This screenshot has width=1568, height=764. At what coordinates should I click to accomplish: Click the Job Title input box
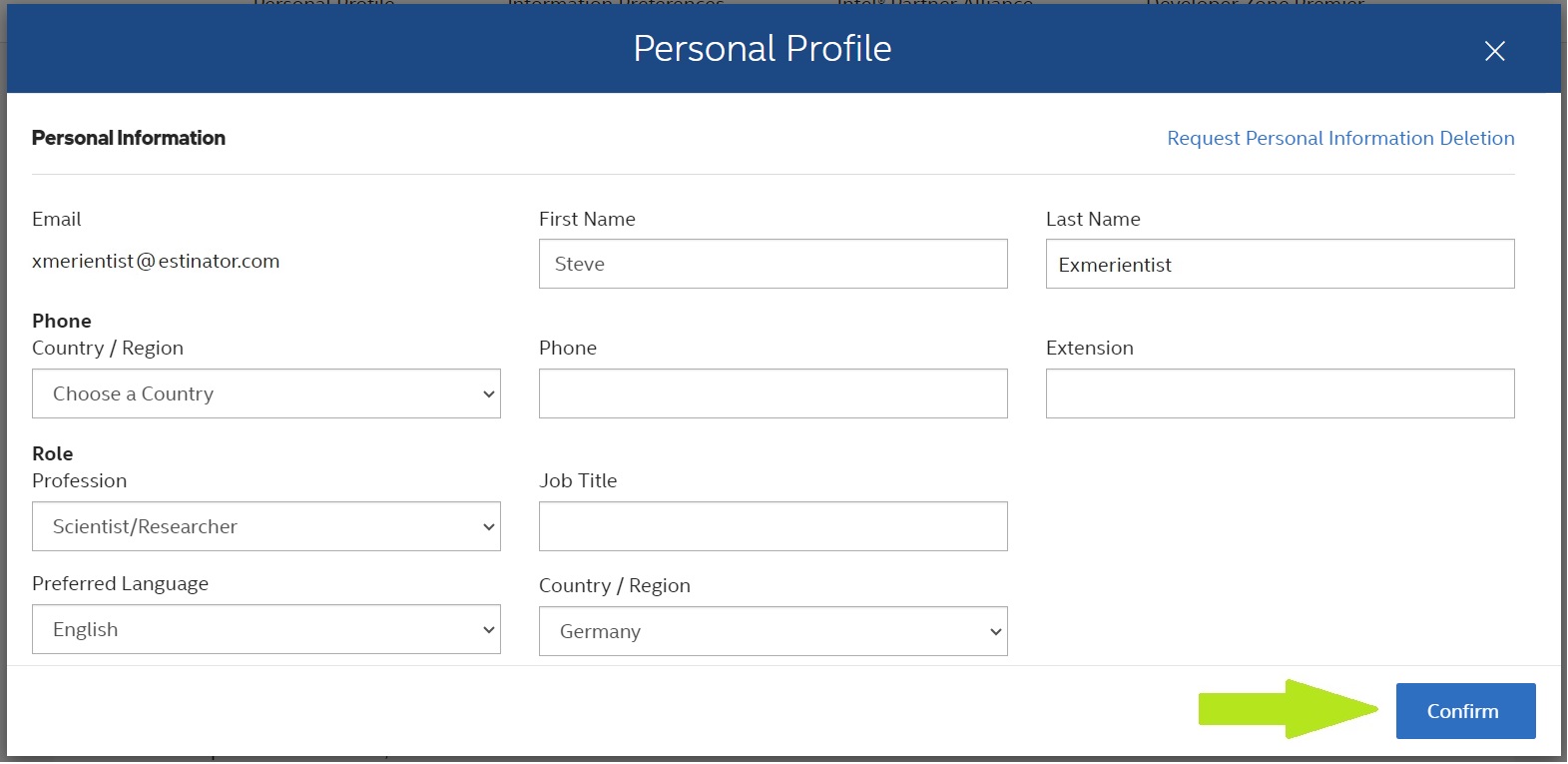(x=773, y=526)
